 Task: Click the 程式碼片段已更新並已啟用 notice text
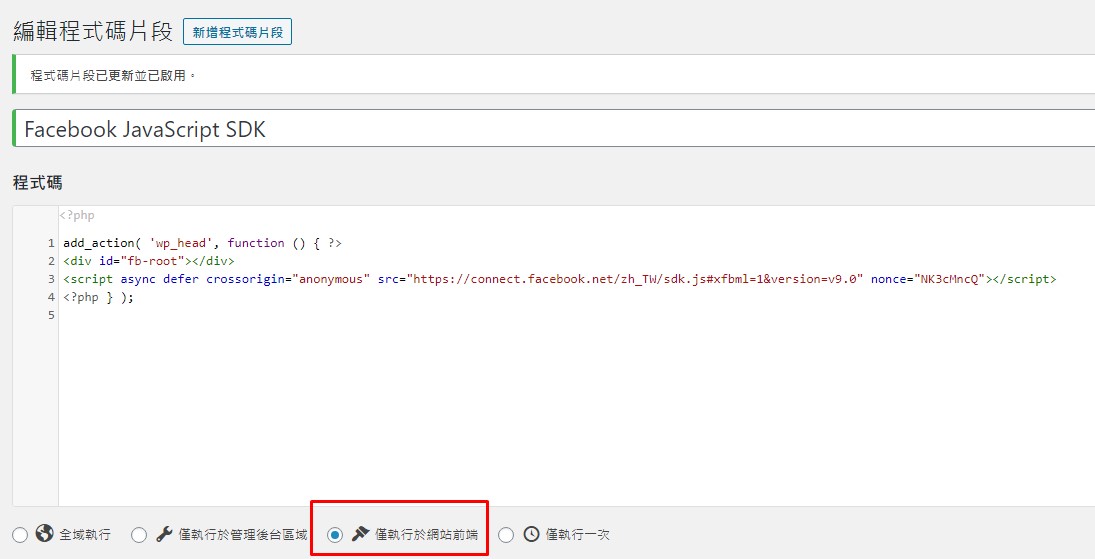pos(113,75)
